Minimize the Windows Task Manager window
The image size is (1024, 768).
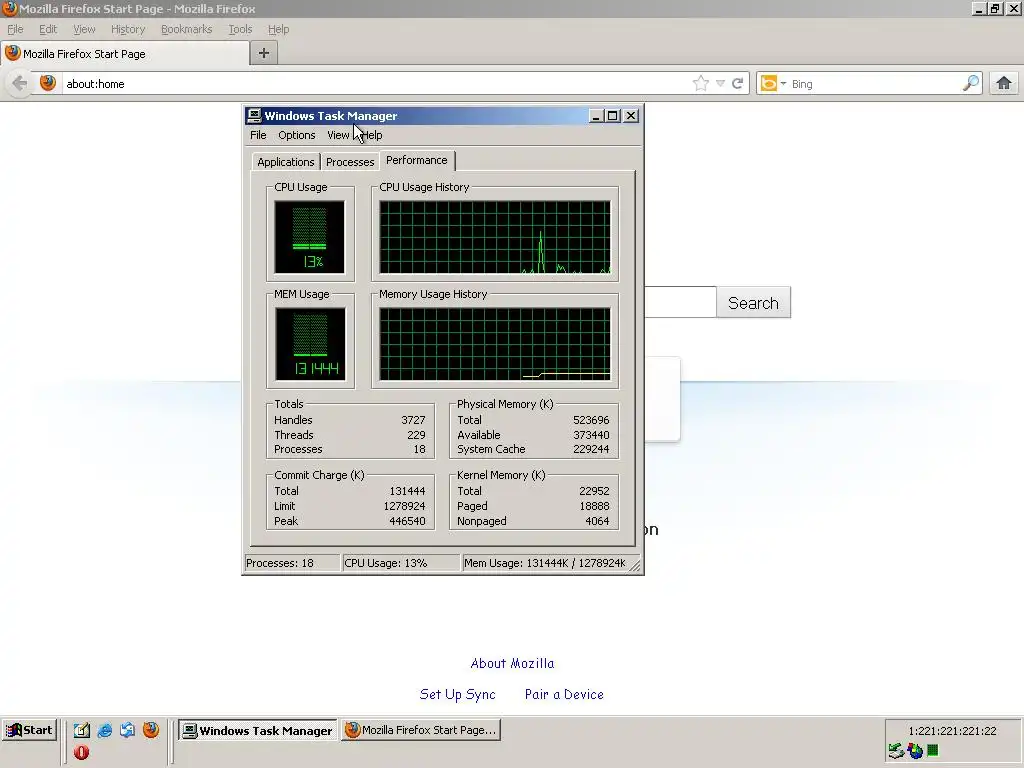point(596,116)
